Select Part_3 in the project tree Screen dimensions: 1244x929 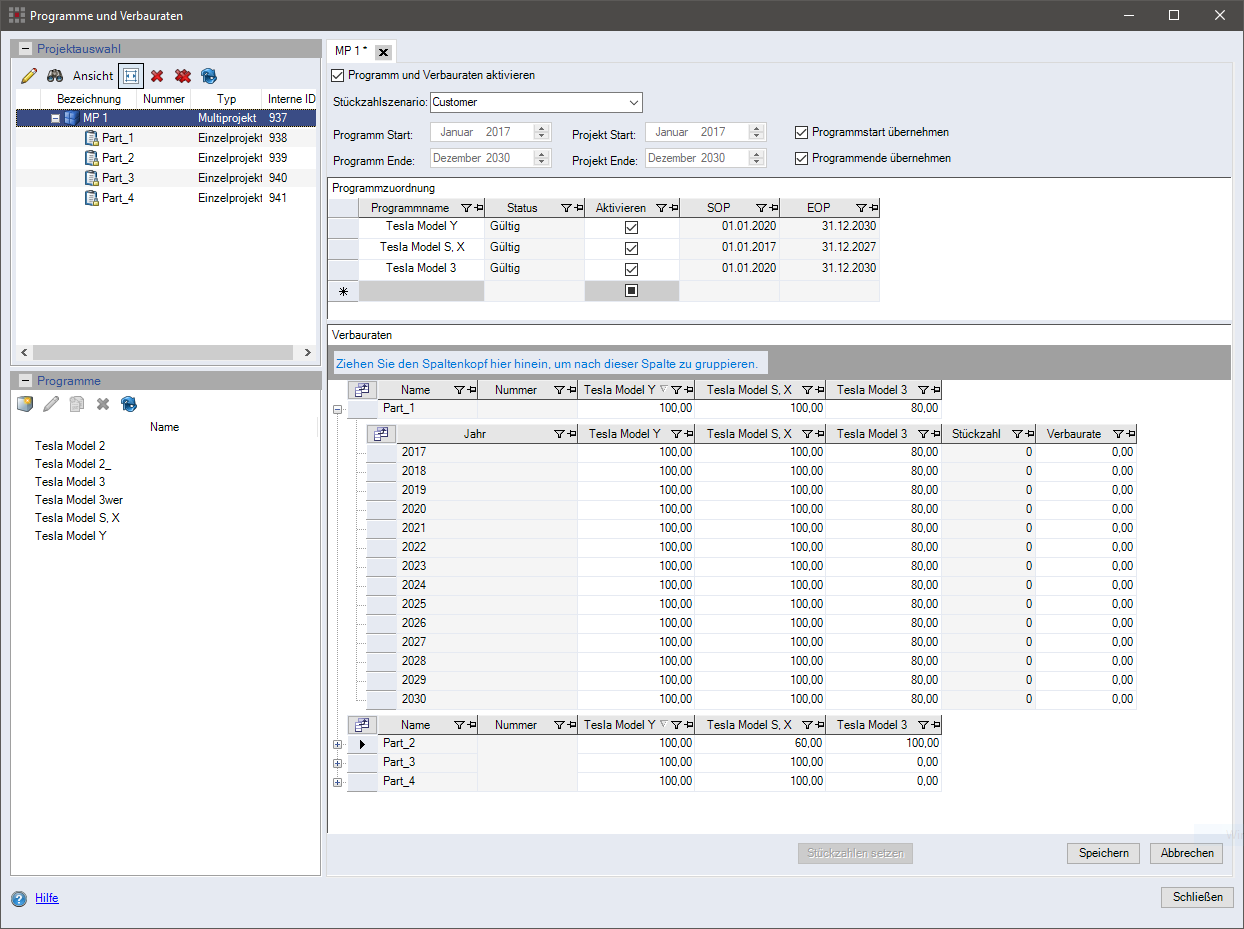(118, 178)
